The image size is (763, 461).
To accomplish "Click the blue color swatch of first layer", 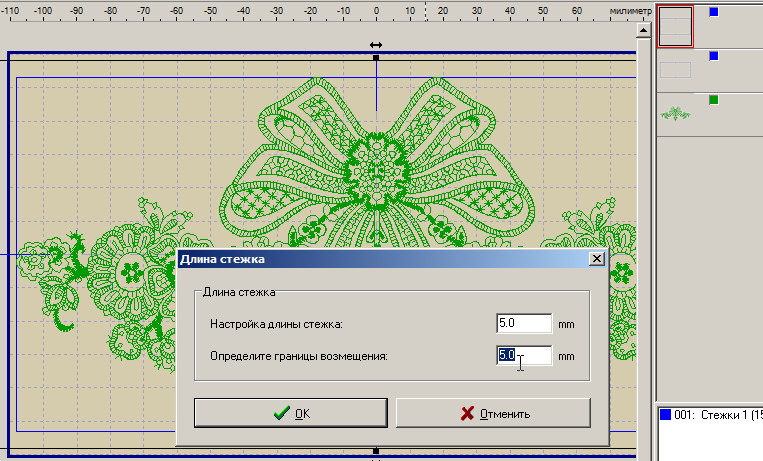I will click(x=714, y=12).
